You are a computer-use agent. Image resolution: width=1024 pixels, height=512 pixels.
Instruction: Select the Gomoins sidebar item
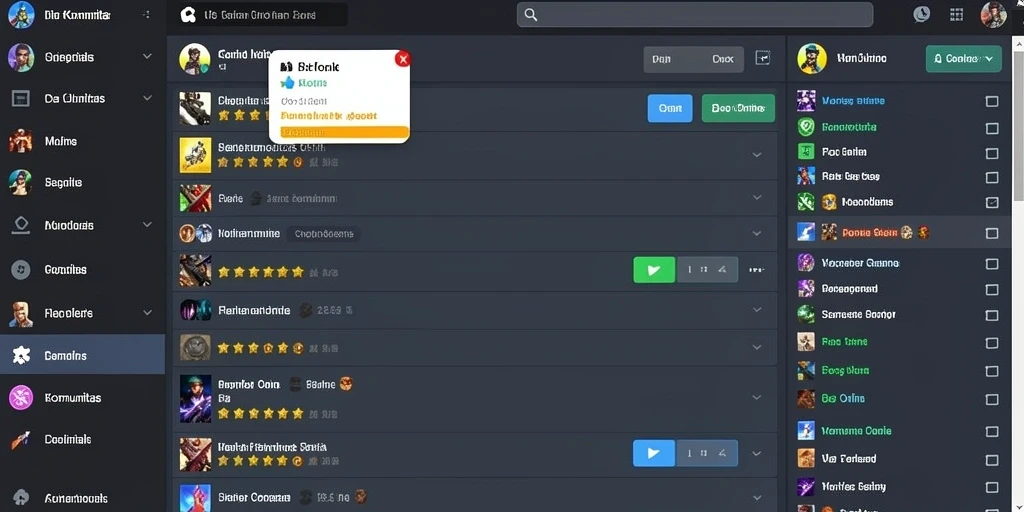click(82, 355)
